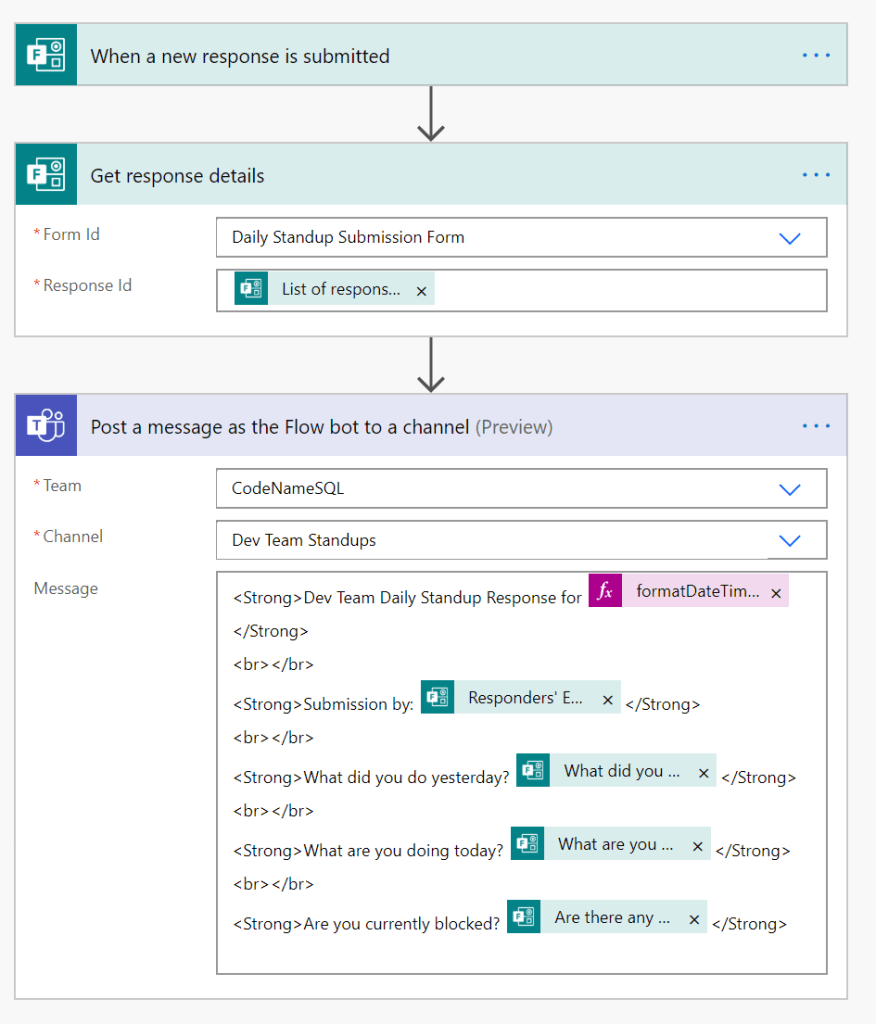This screenshot has height=1024, width=876.
Task: Open the ellipsis menu for the trigger step
Action: point(816,56)
